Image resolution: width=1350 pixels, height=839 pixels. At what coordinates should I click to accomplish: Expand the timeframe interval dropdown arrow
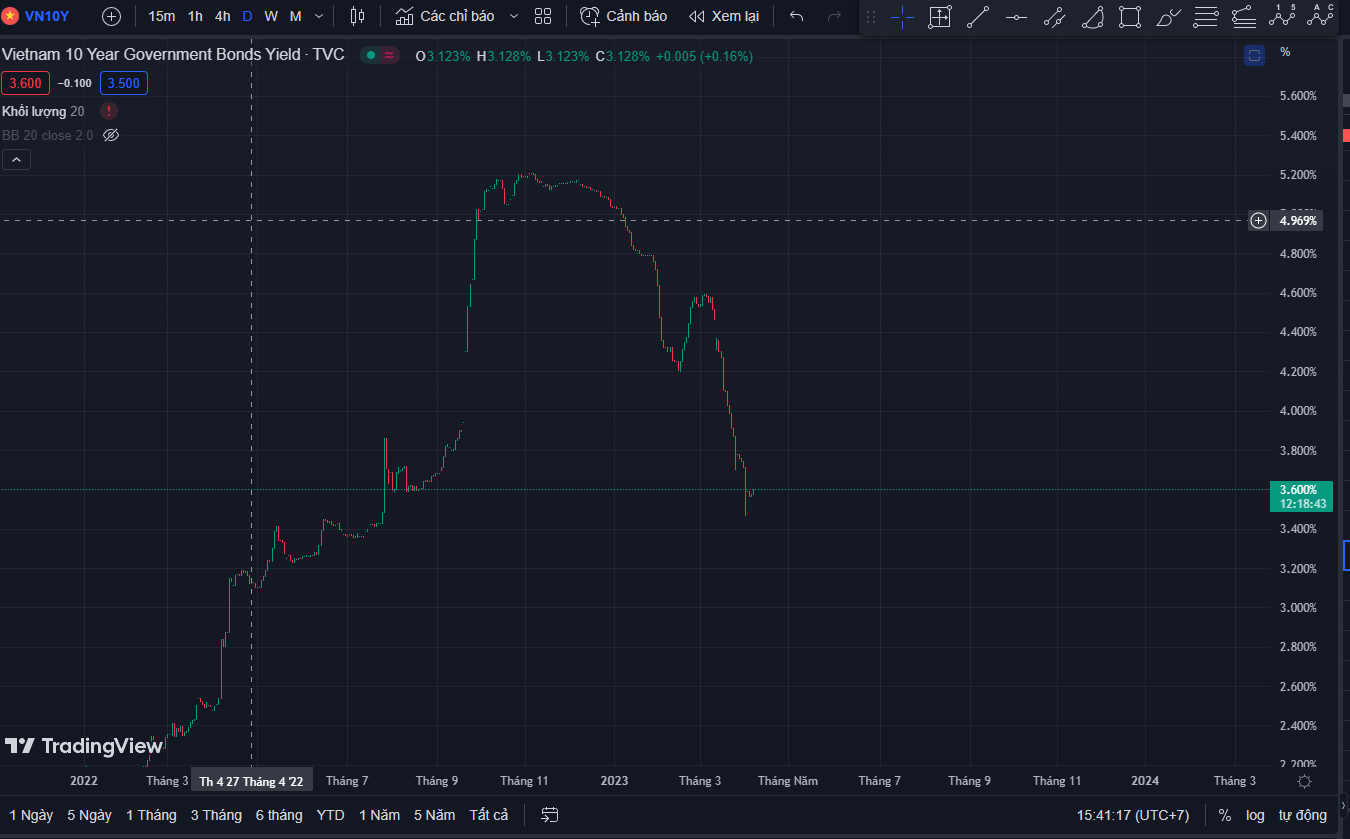click(319, 16)
